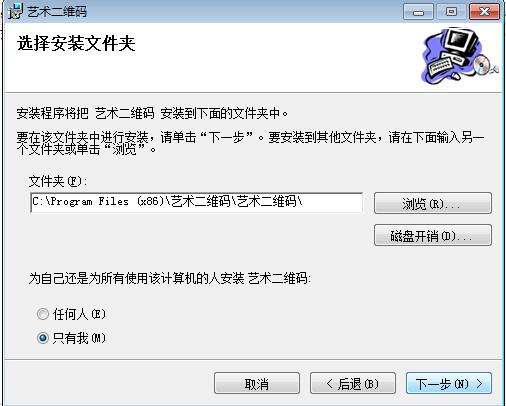Click the paragraph starting with 要在该文件夹中进行安装
Image resolution: width=506 pixels, height=406 pixels.
(x=250, y=143)
